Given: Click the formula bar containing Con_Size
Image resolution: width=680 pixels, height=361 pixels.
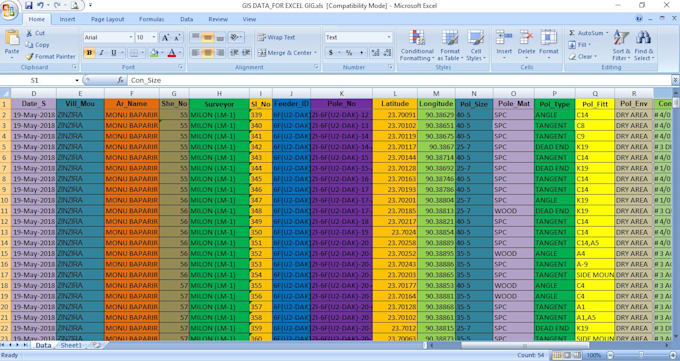Looking at the screenshot, I should point(399,80).
